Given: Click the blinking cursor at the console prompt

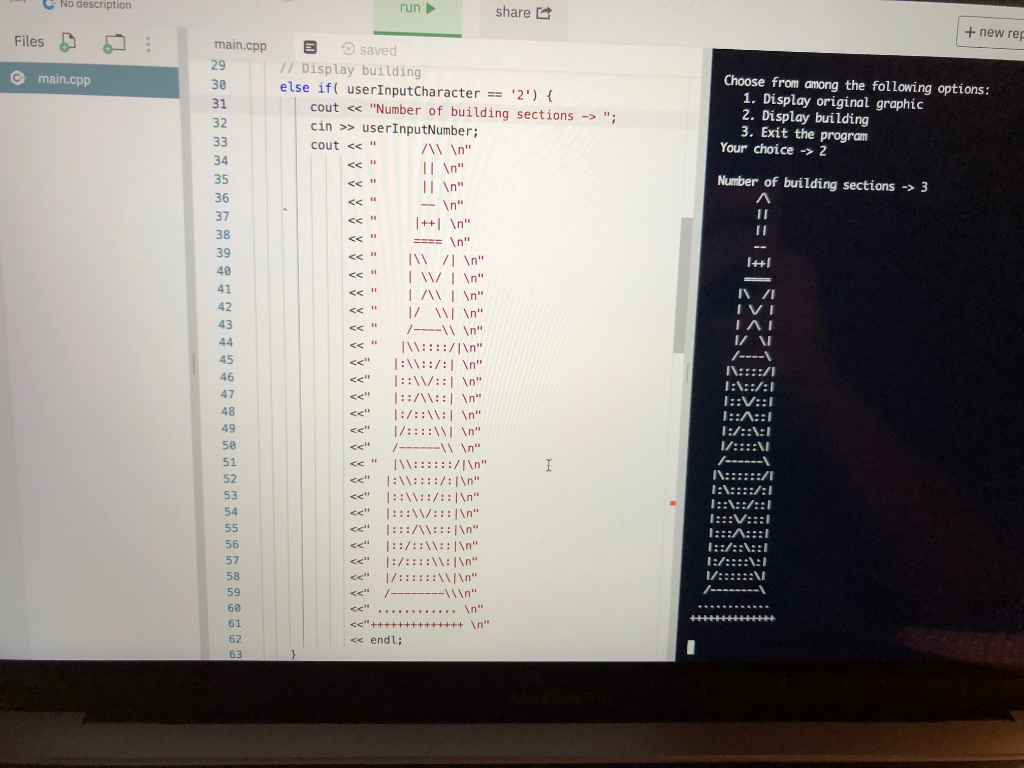Looking at the screenshot, I should coord(692,648).
